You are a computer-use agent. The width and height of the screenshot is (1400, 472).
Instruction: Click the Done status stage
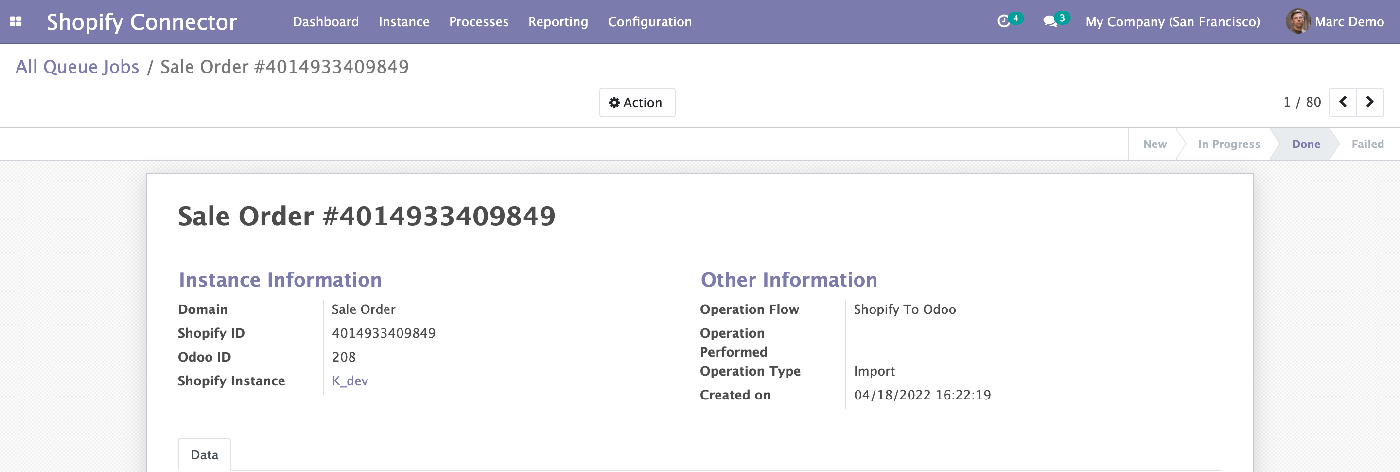[x=1306, y=144]
